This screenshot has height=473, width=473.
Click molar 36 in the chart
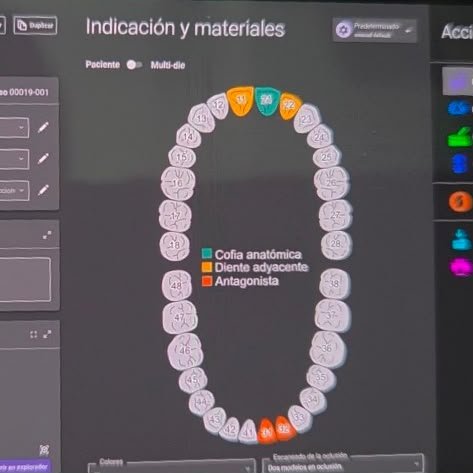pos(328,349)
